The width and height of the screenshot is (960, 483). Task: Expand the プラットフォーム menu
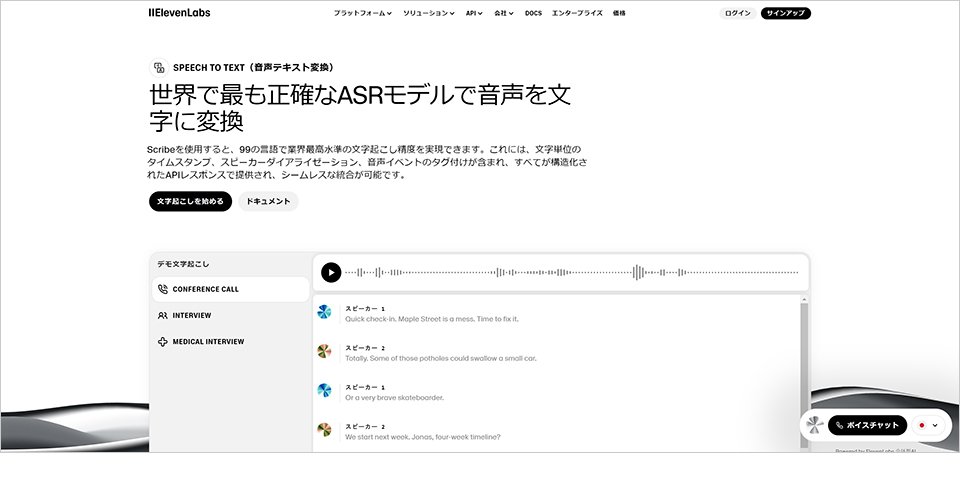pyautogui.click(x=362, y=13)
